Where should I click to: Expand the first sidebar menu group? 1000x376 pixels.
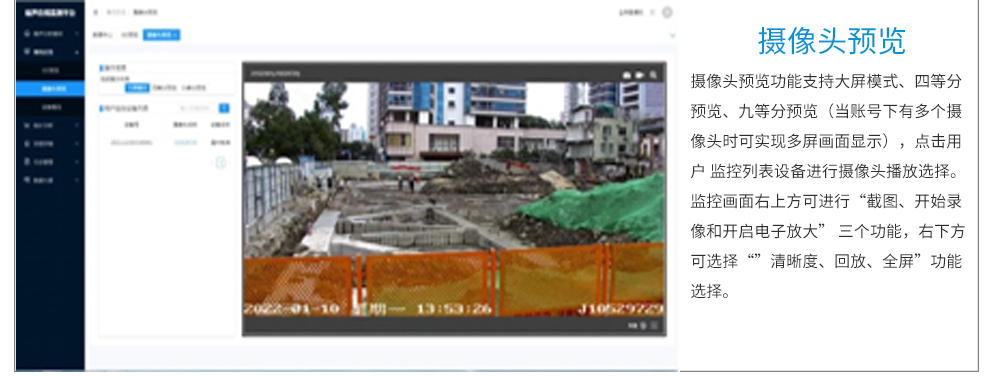51,33
